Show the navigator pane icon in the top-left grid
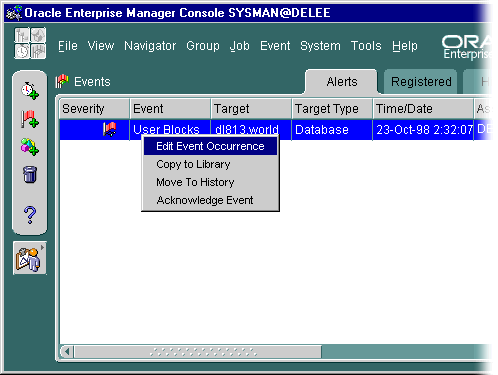498x375 pixels. pyautogui.click(x=22, y=36)
